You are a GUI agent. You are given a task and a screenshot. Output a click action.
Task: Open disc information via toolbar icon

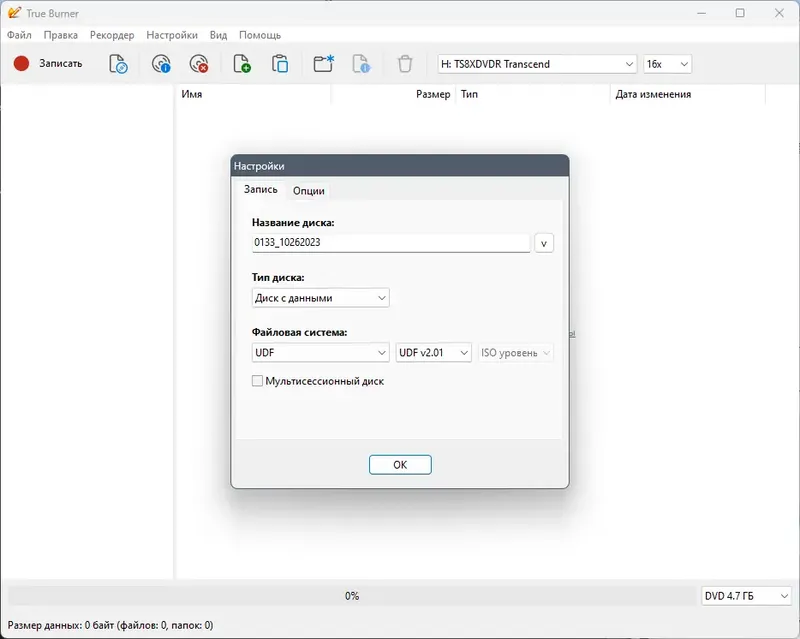pos(160,62)
